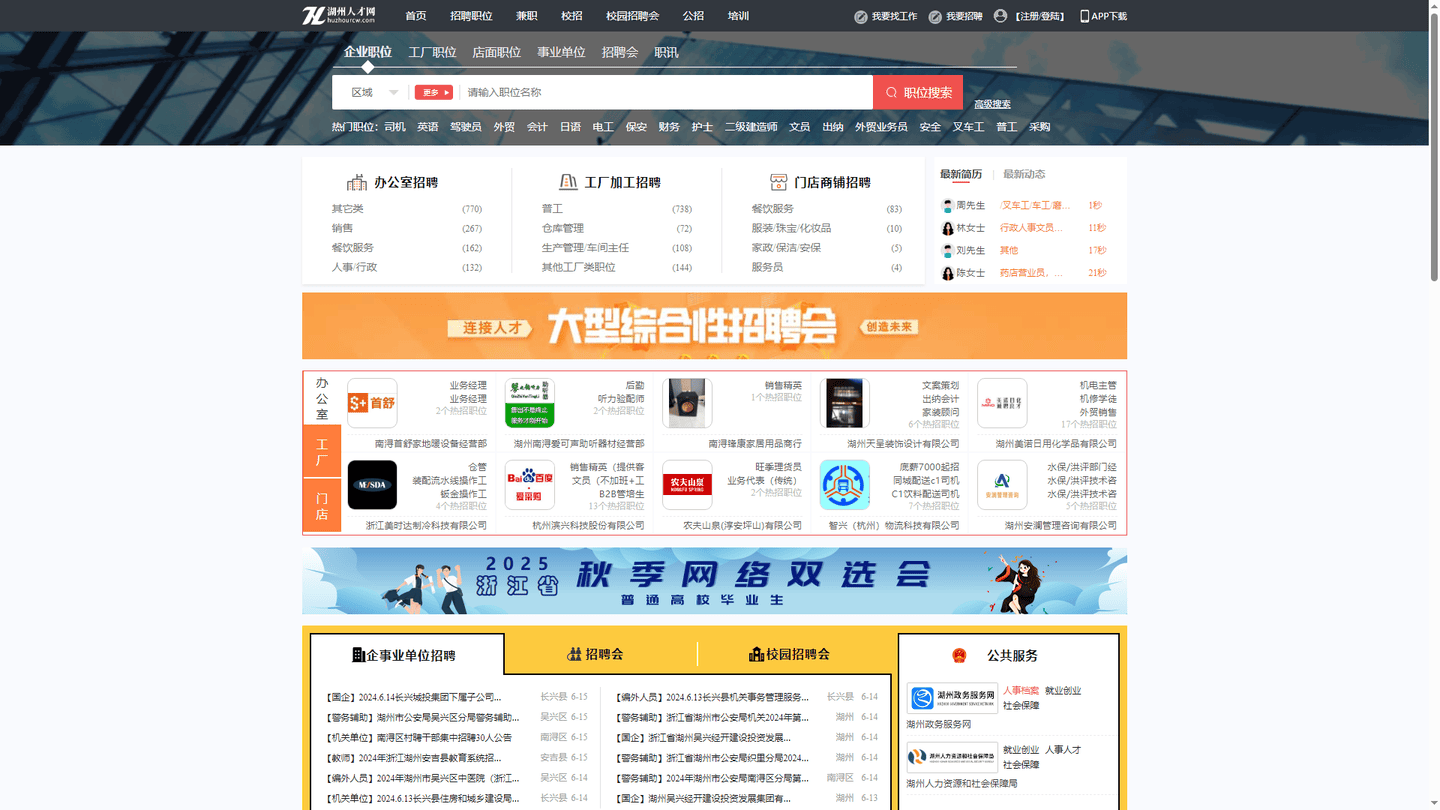Open 首页 in the top navigation
1440x810 pixels.
click(416, 16)
